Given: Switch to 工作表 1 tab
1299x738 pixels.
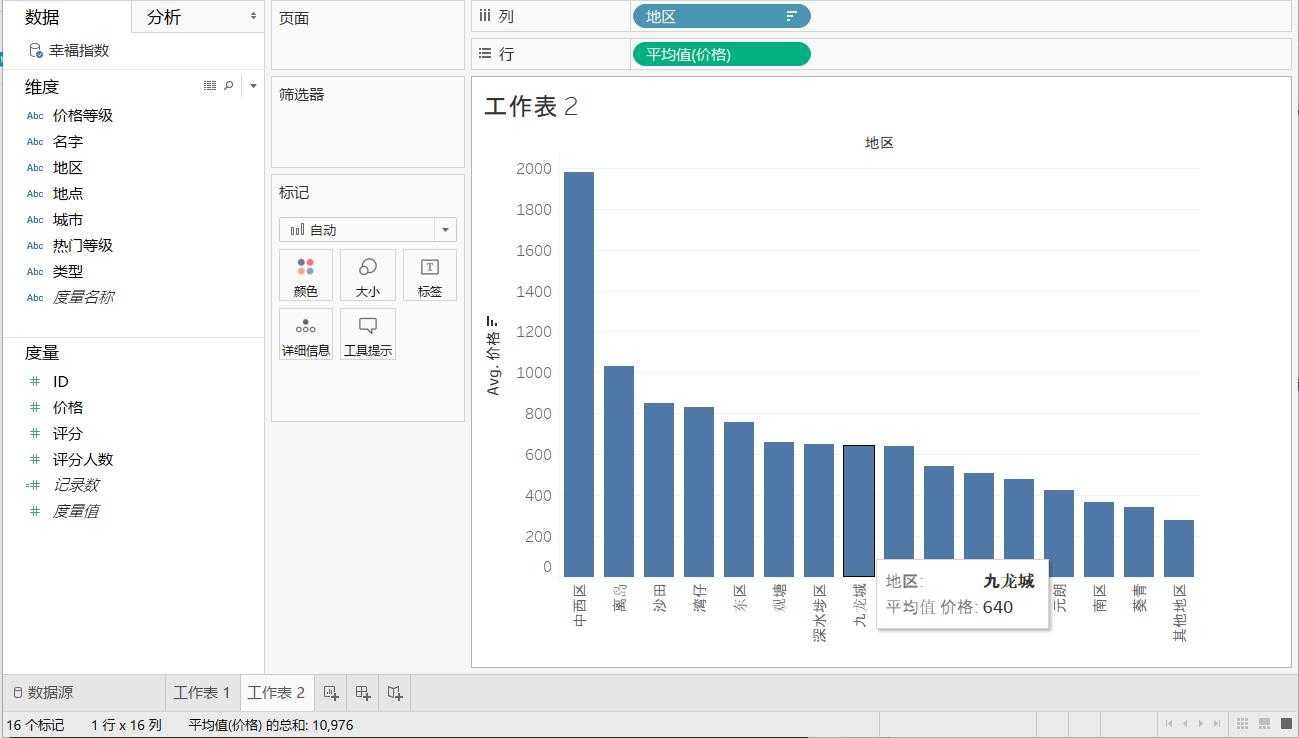Looking at the screenshot, I should [x=202, y=692].
